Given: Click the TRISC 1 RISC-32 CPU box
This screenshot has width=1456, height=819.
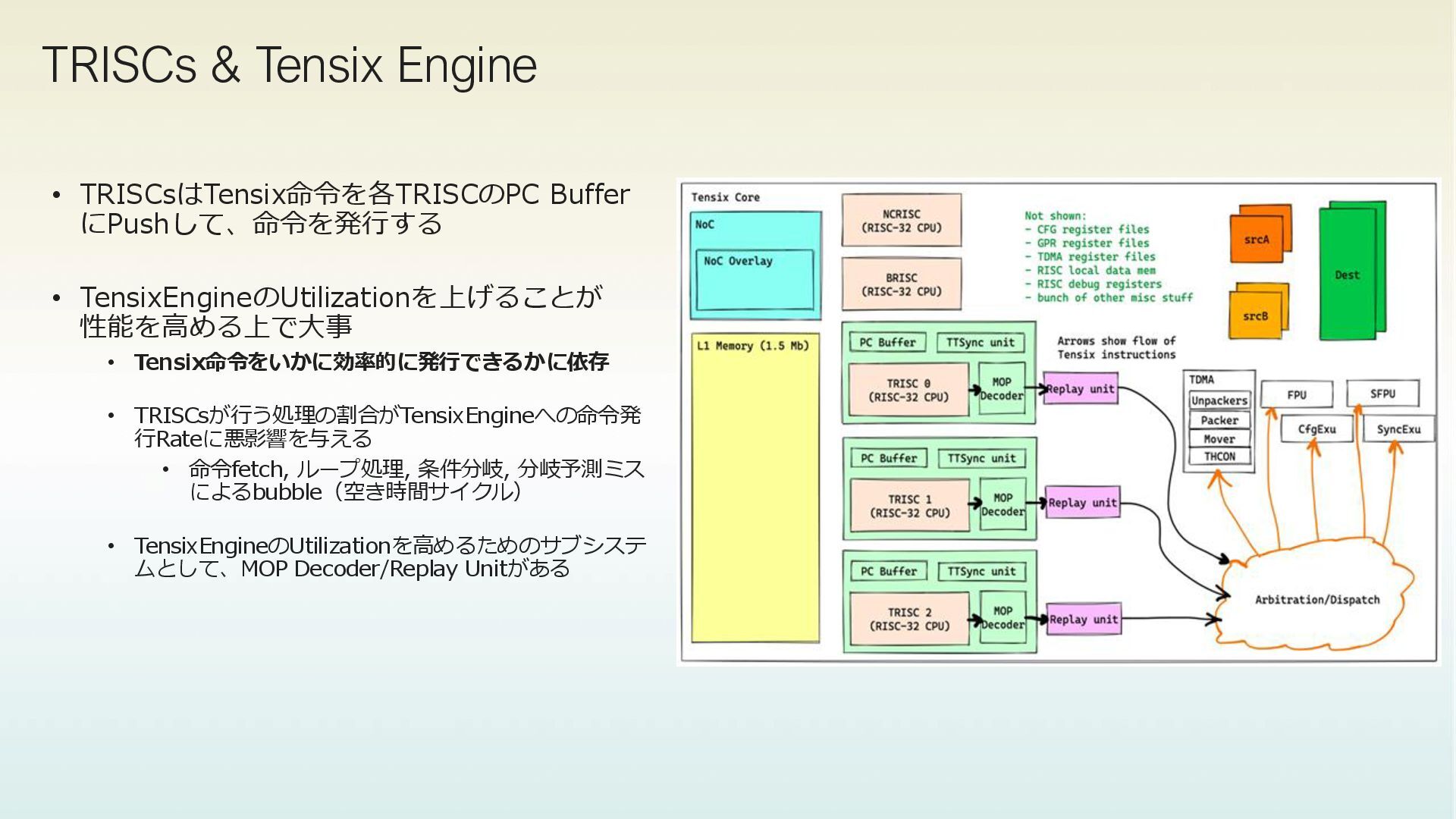Looking at the screenshot, I should (x=909, y=506).
